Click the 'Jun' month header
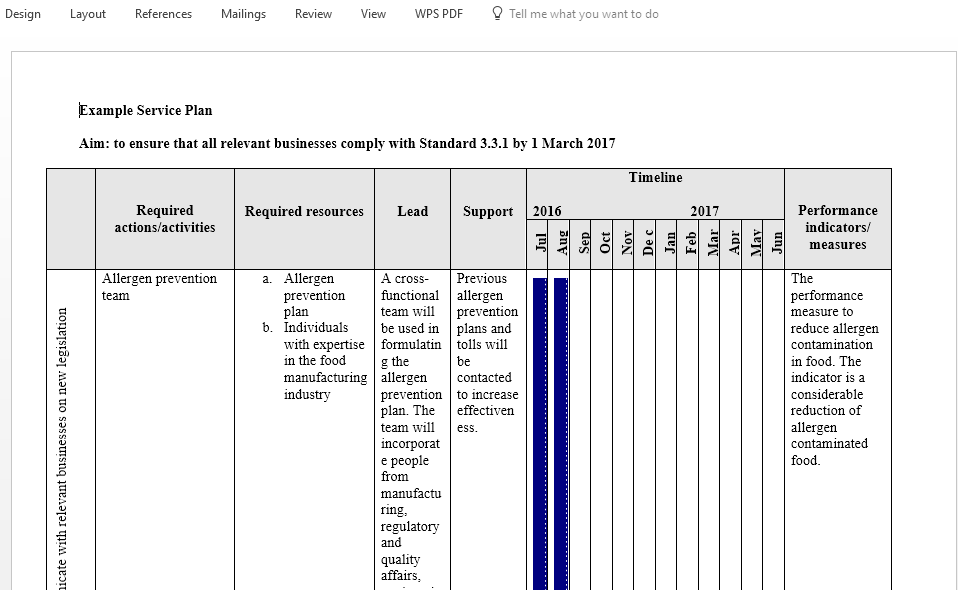 777,244
